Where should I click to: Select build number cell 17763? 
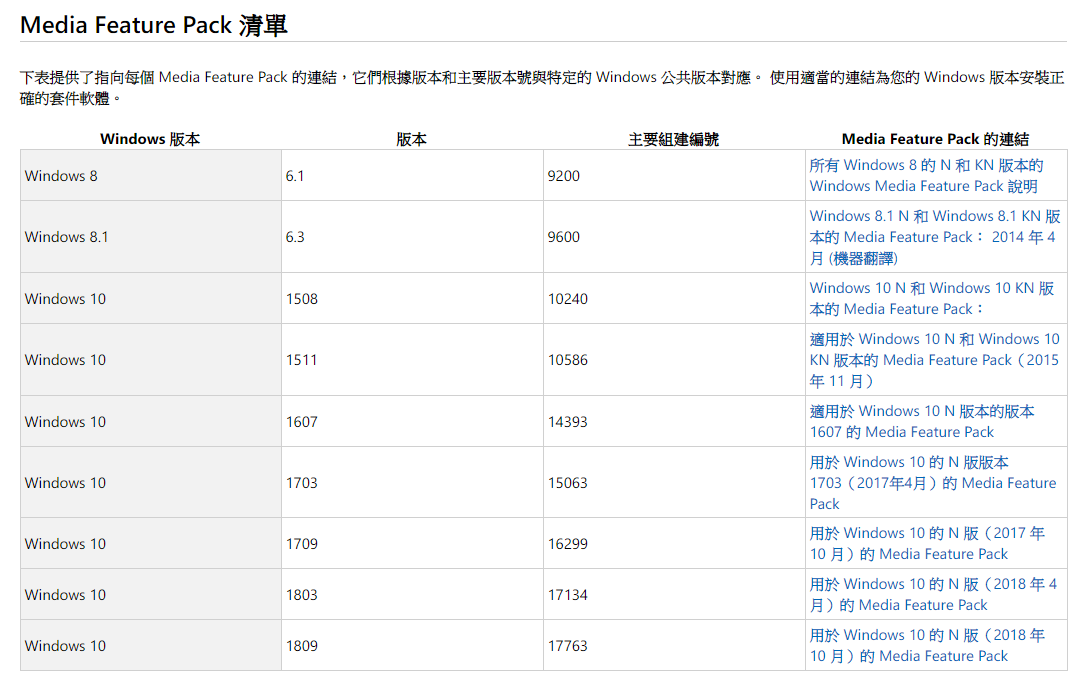(674, 645)
